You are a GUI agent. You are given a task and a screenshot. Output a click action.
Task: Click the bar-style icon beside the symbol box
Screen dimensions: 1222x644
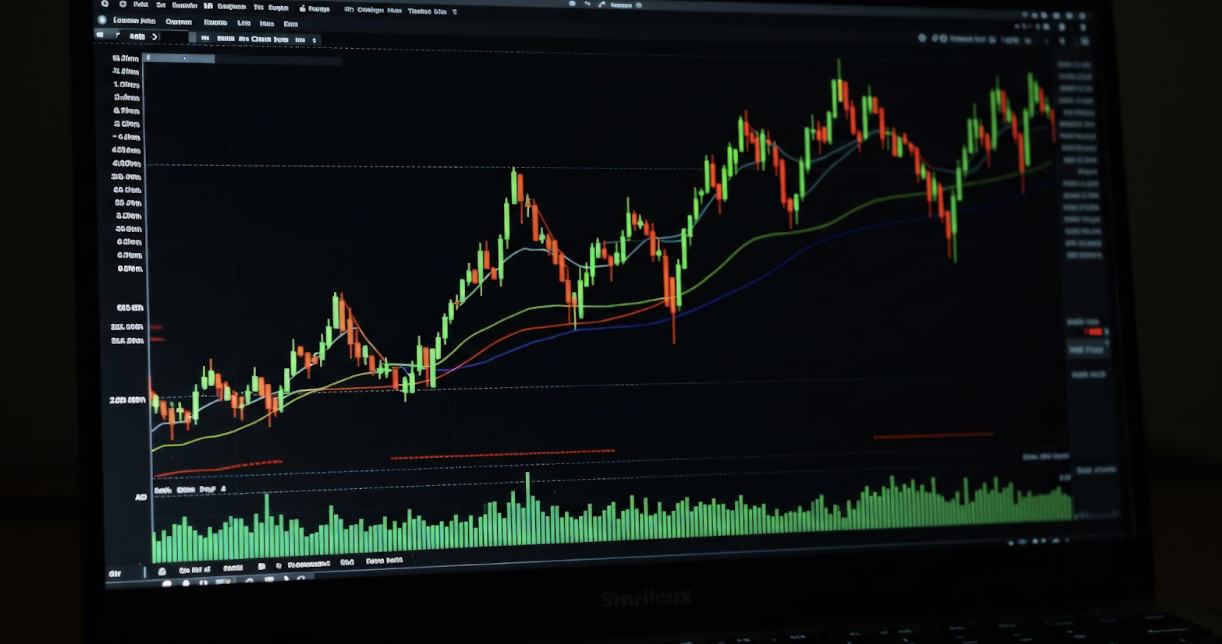coord(205,38)
